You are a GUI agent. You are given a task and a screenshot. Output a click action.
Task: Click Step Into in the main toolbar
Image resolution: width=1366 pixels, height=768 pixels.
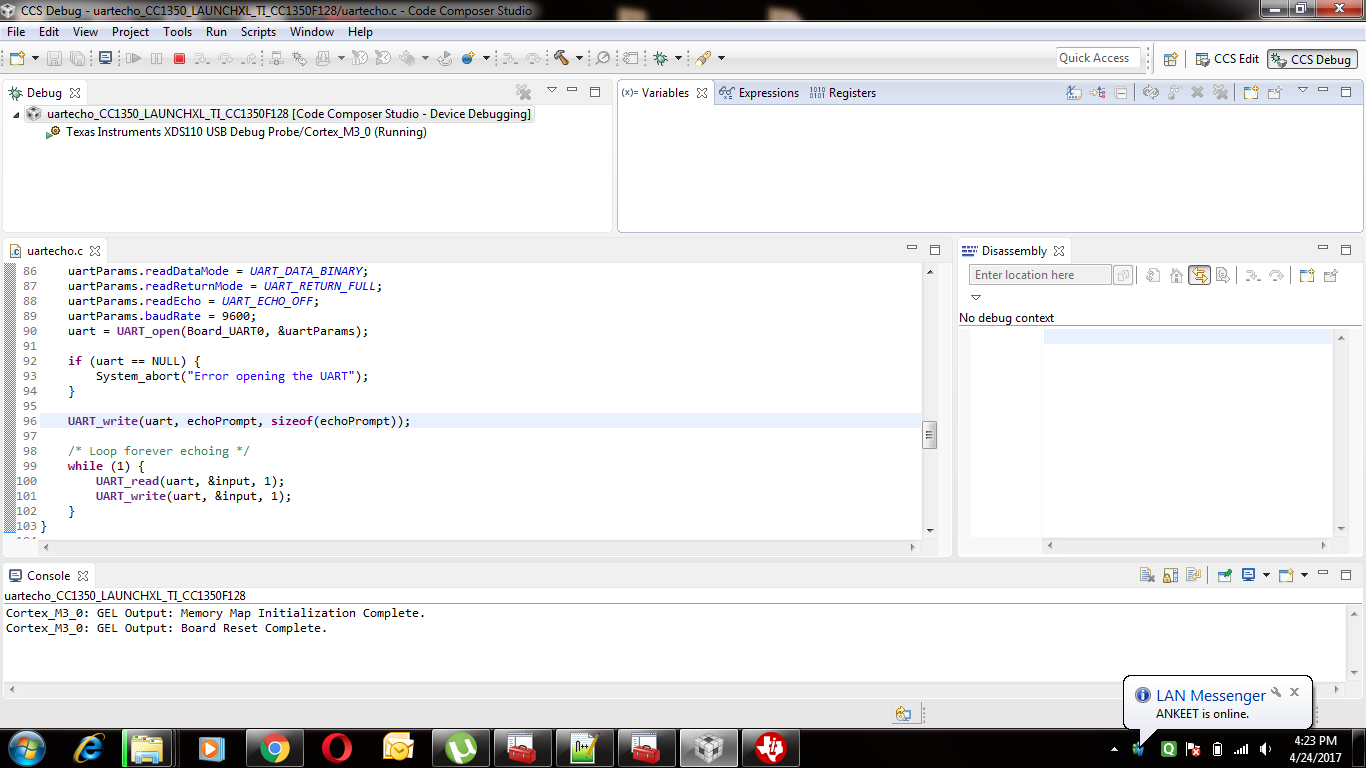[203, 59]
